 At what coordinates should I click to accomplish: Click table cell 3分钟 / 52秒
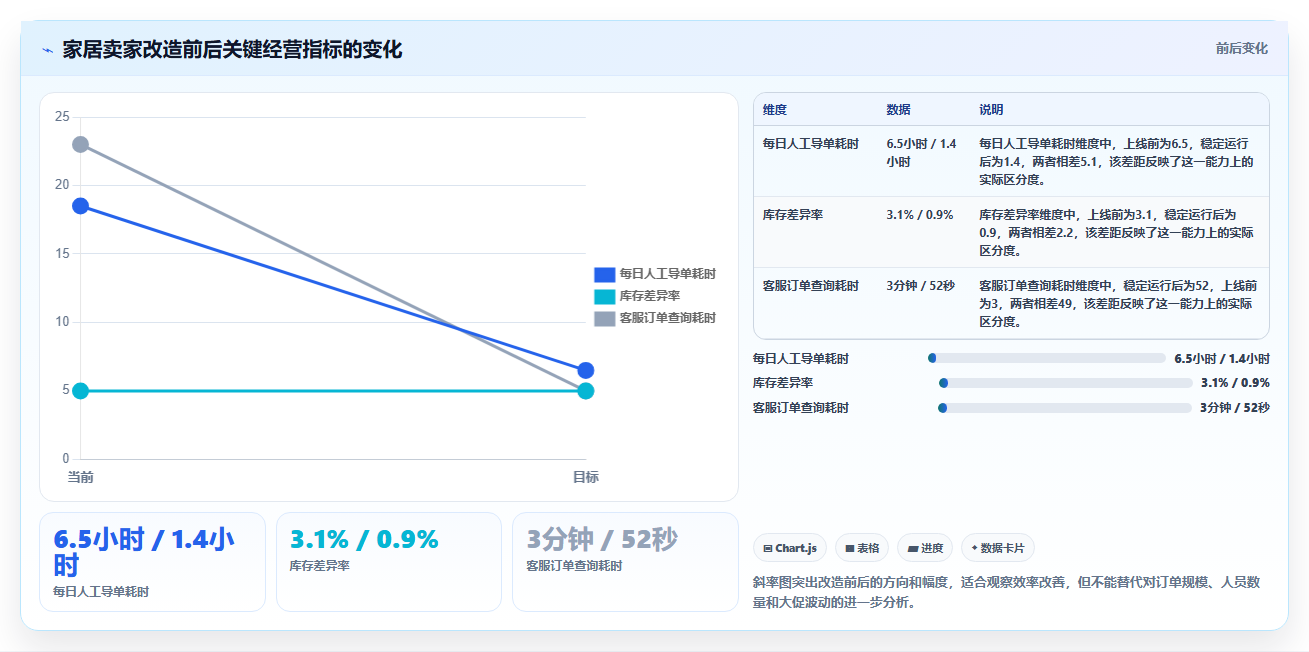click(x=920, y=286)
